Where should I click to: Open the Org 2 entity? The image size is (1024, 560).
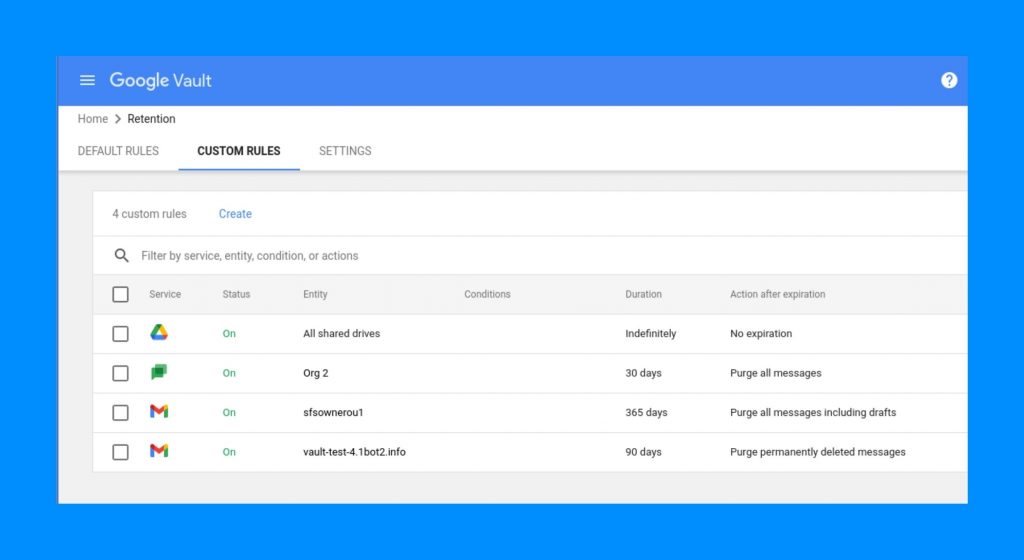315,373
